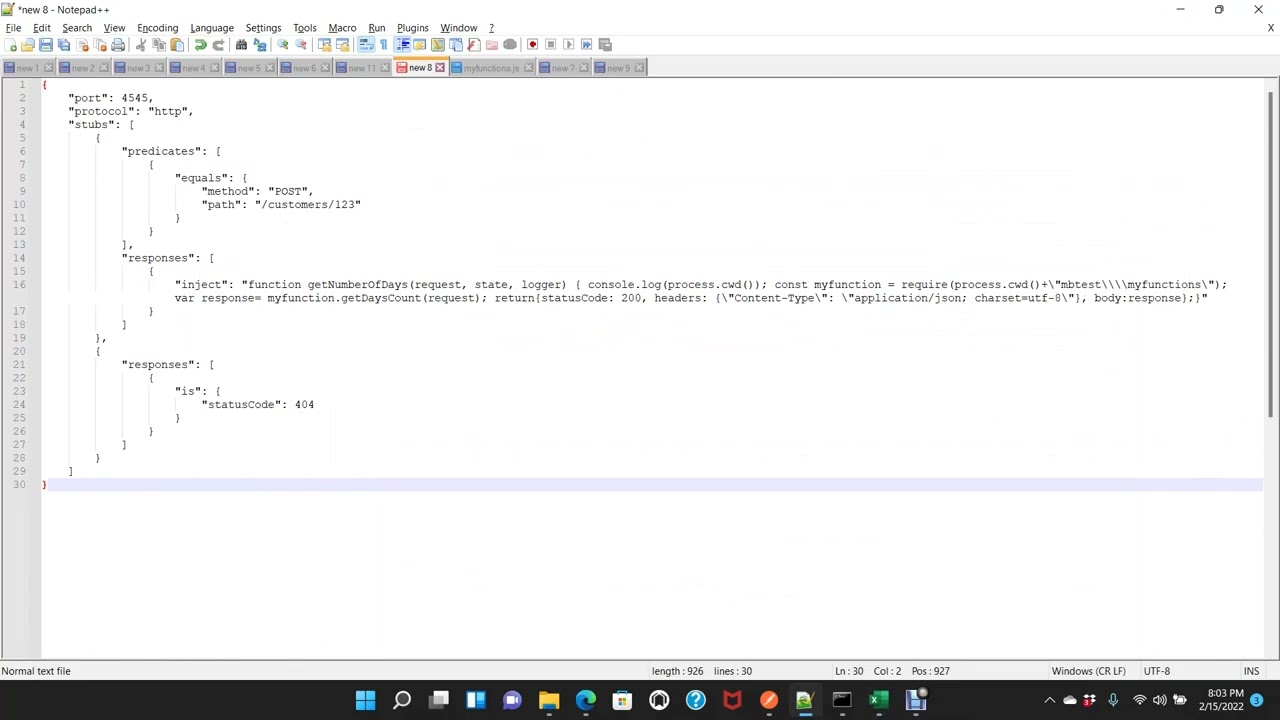This screenshot has width=1280, height=720.
Task: Print the document with the Print icon
Action: pos(118,44)
